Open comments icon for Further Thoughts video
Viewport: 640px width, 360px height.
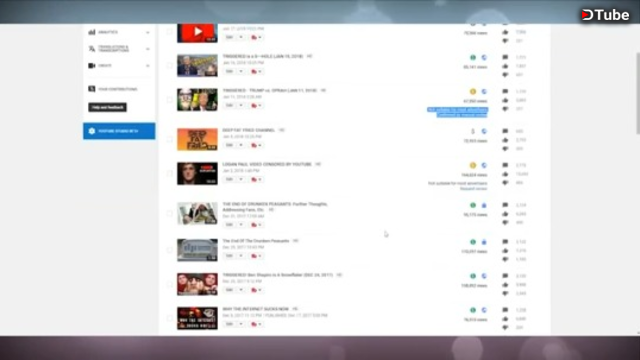[505, 205]
